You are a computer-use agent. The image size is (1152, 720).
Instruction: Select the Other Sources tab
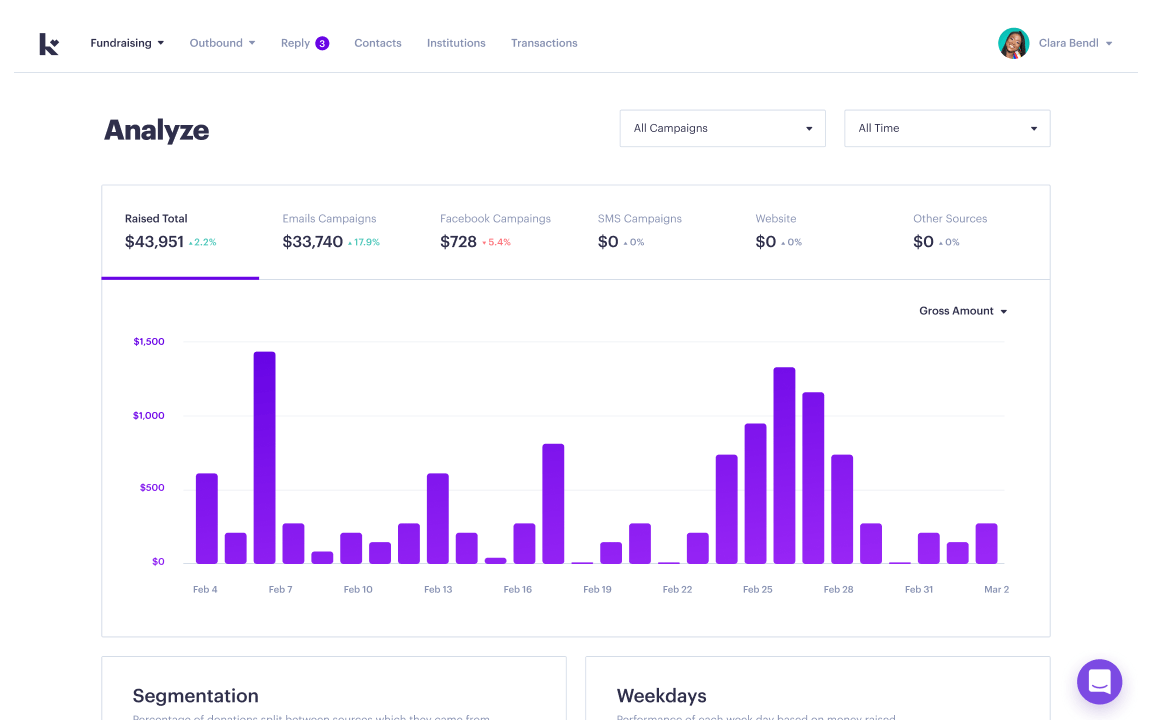click(950, 230)
